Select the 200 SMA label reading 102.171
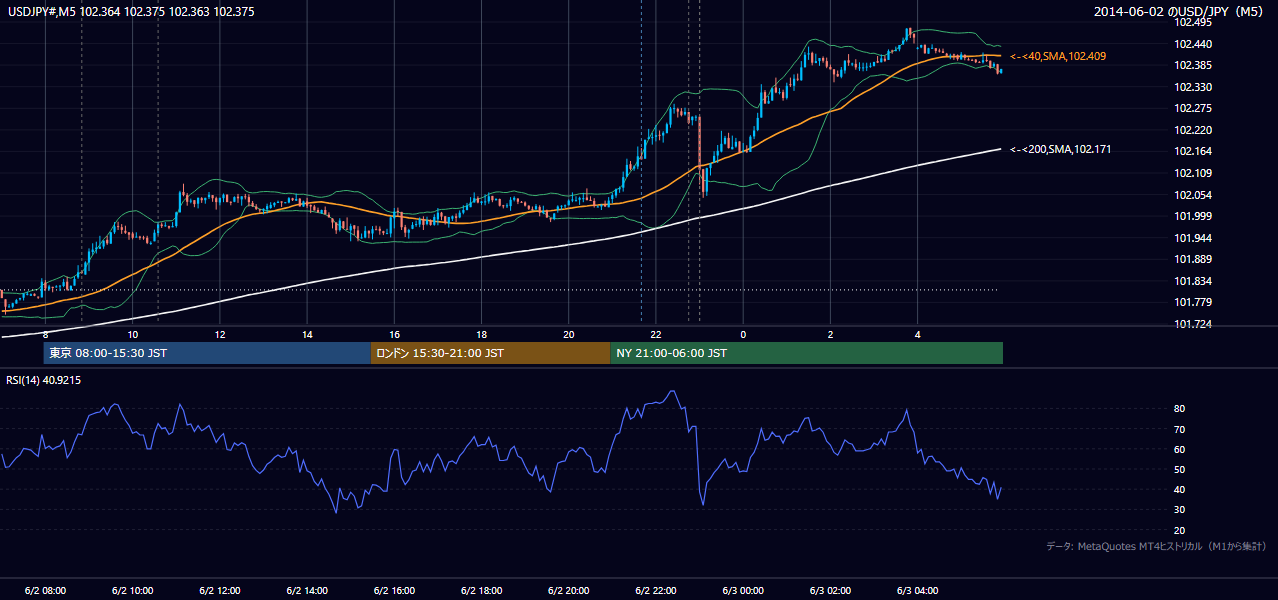The image size is (1278, 600). coord(1060,149)
